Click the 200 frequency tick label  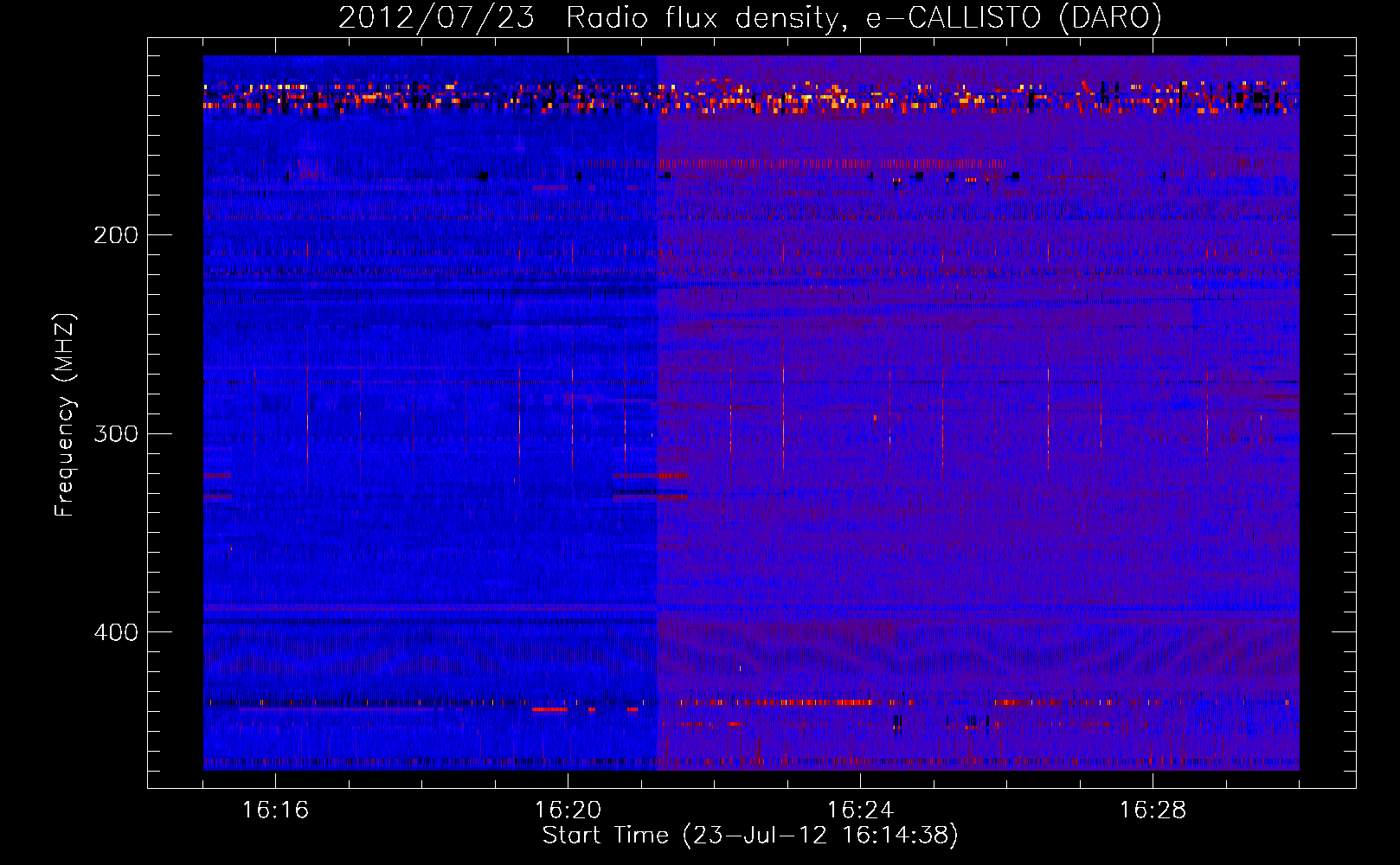(116, 235)
